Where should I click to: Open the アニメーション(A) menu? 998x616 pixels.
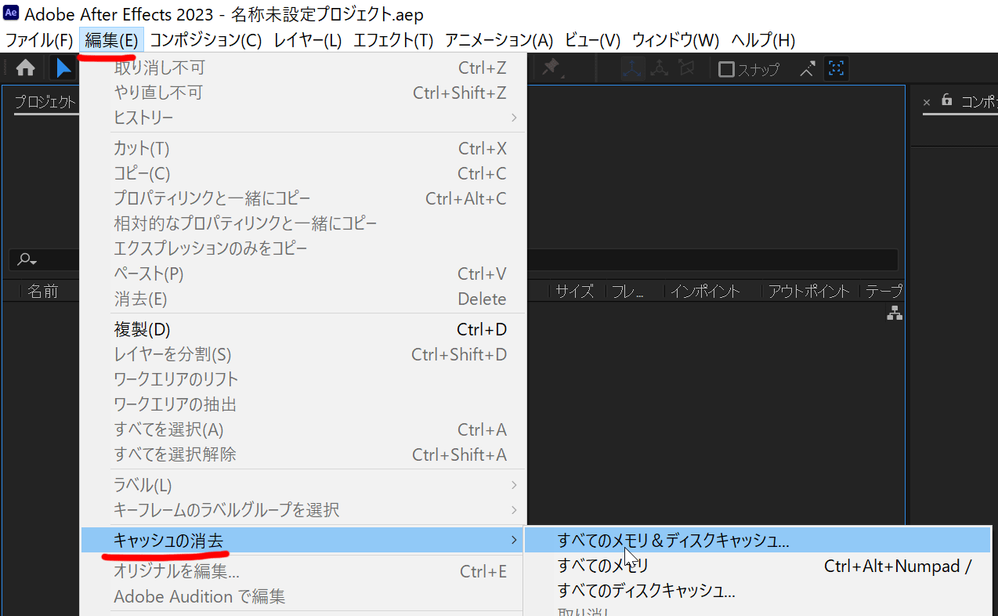tap(498, 40)
